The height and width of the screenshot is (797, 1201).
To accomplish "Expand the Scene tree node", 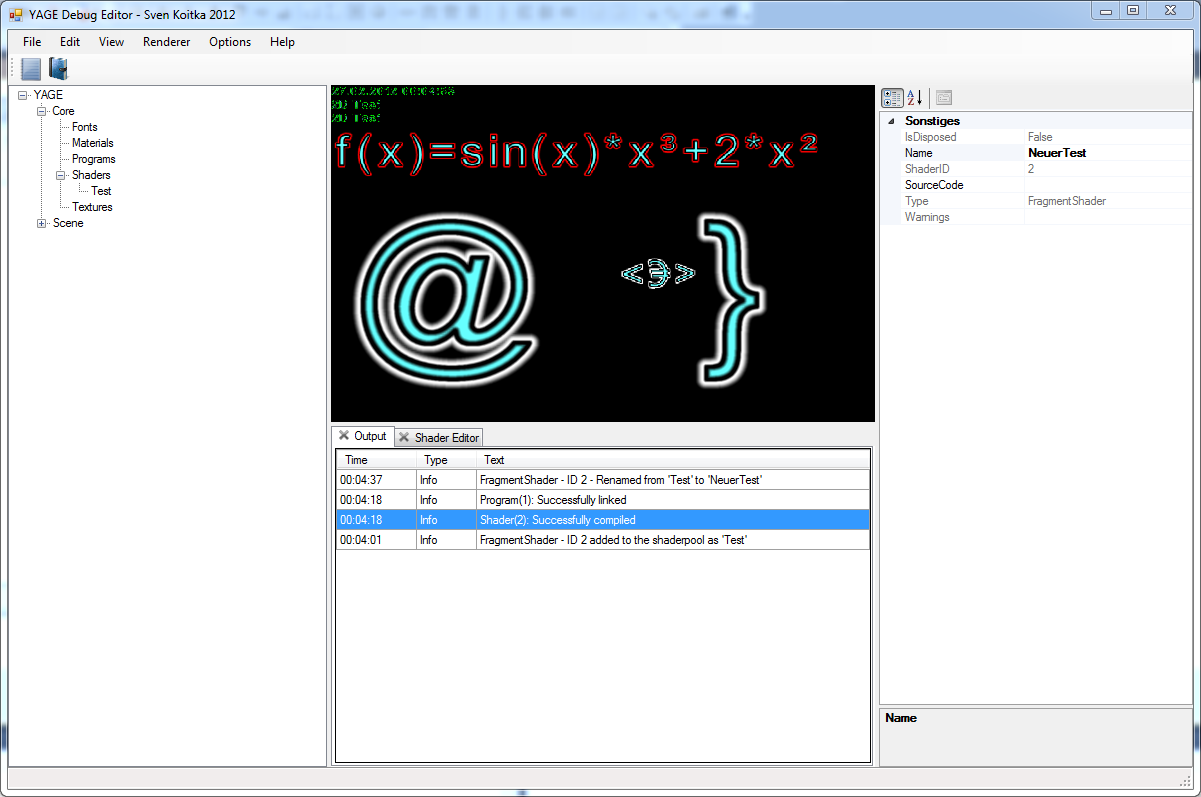I will pos(42,223).
